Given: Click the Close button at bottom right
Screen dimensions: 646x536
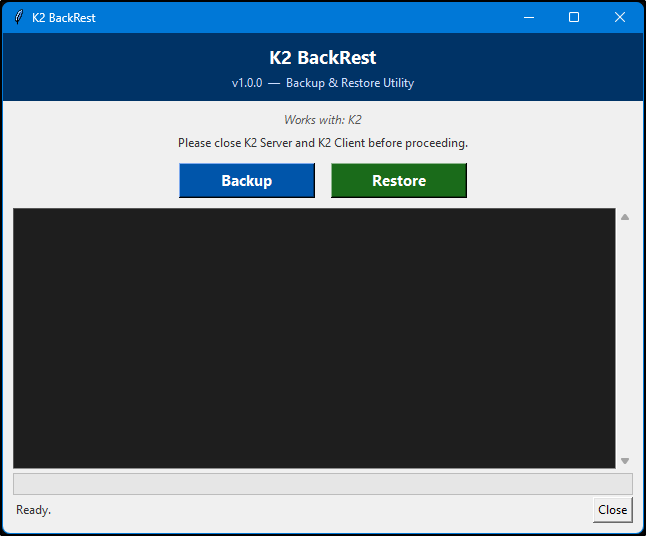Looking at the screenshot, I should tap(613, 510).
